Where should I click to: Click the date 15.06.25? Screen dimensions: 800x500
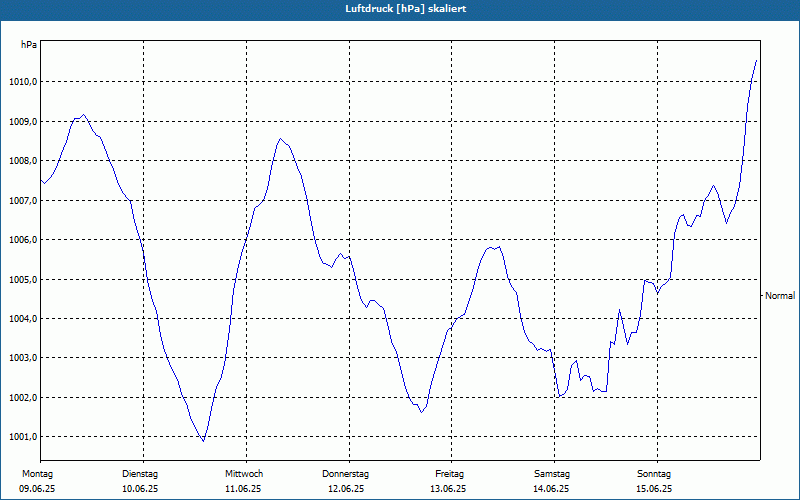coord(654,489)
